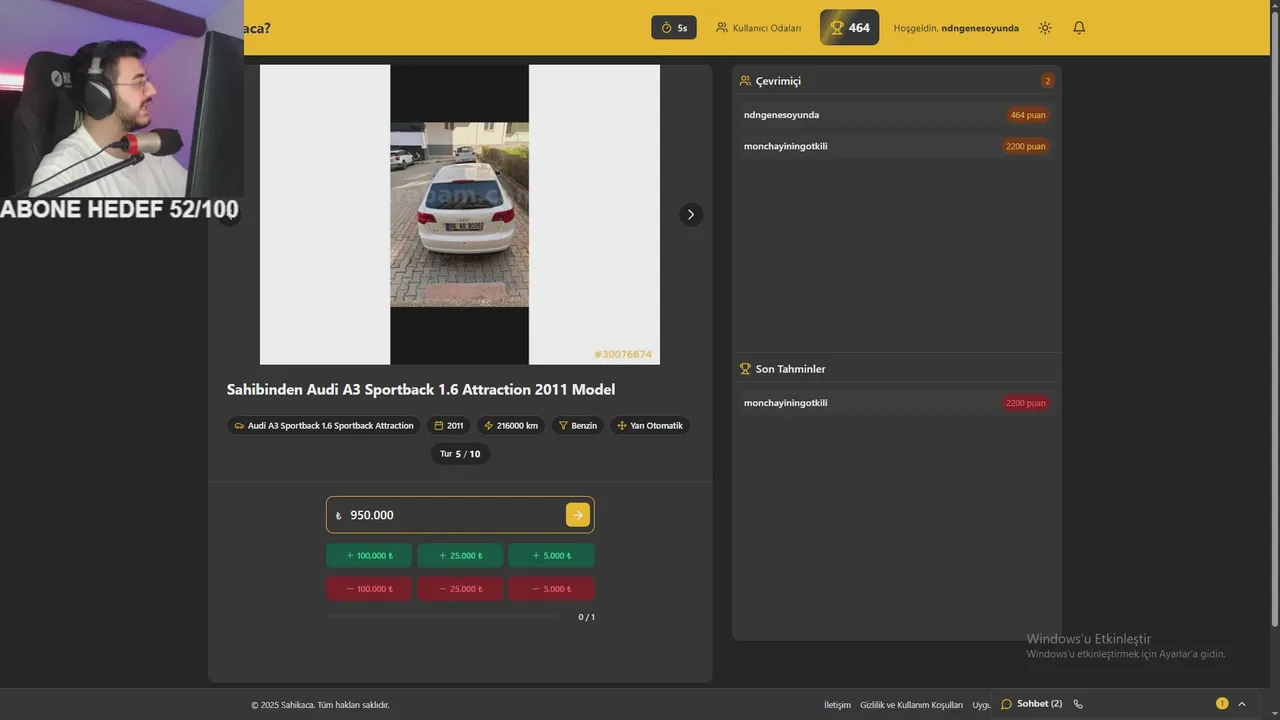Image resolution: width=1280 pixels, height=720 pixels.
Task: Click the online count badge showing 2
Action: (x=1047, y=81)
